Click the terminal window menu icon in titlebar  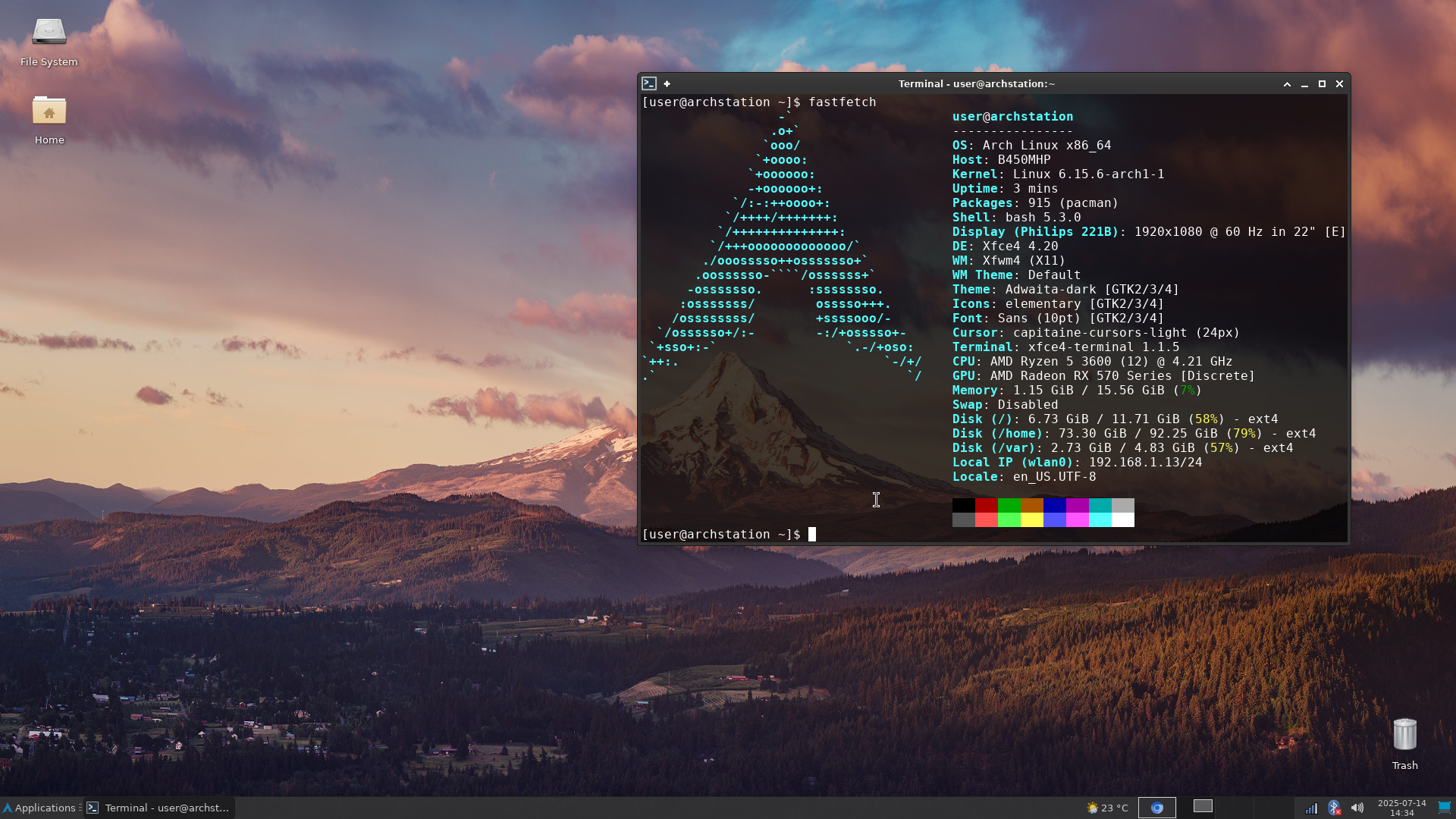click(649, 83)
